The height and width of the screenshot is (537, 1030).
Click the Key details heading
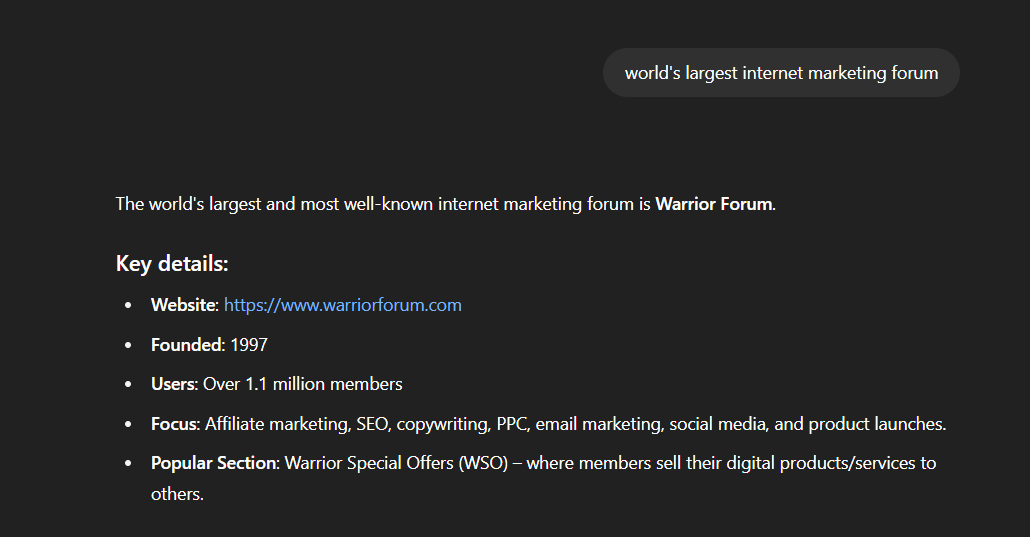click(172, 264)
